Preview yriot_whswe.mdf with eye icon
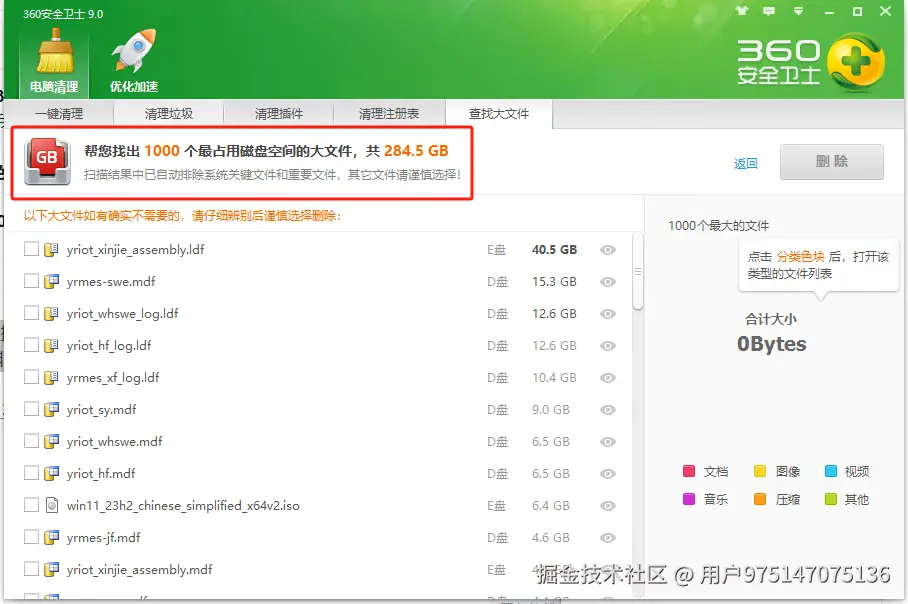 607,441
